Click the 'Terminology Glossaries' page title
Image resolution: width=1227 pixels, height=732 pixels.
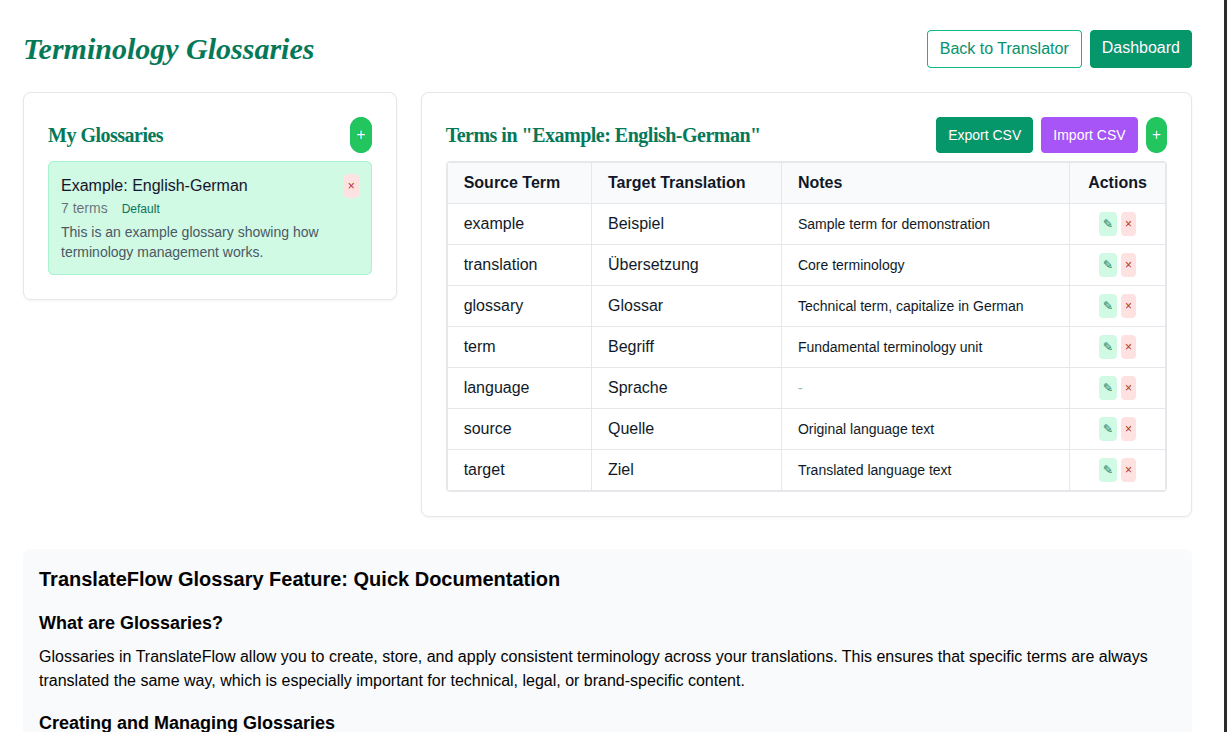click(169, 49)
